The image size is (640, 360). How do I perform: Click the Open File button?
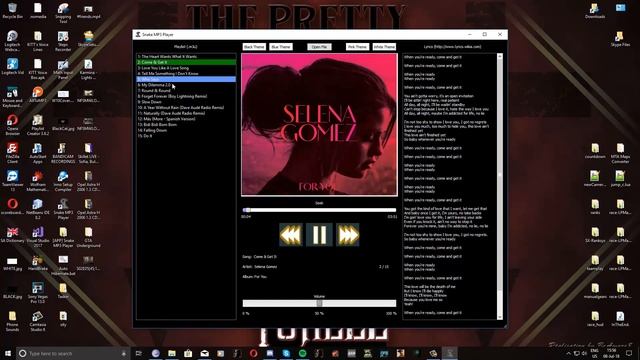(319, 47)
